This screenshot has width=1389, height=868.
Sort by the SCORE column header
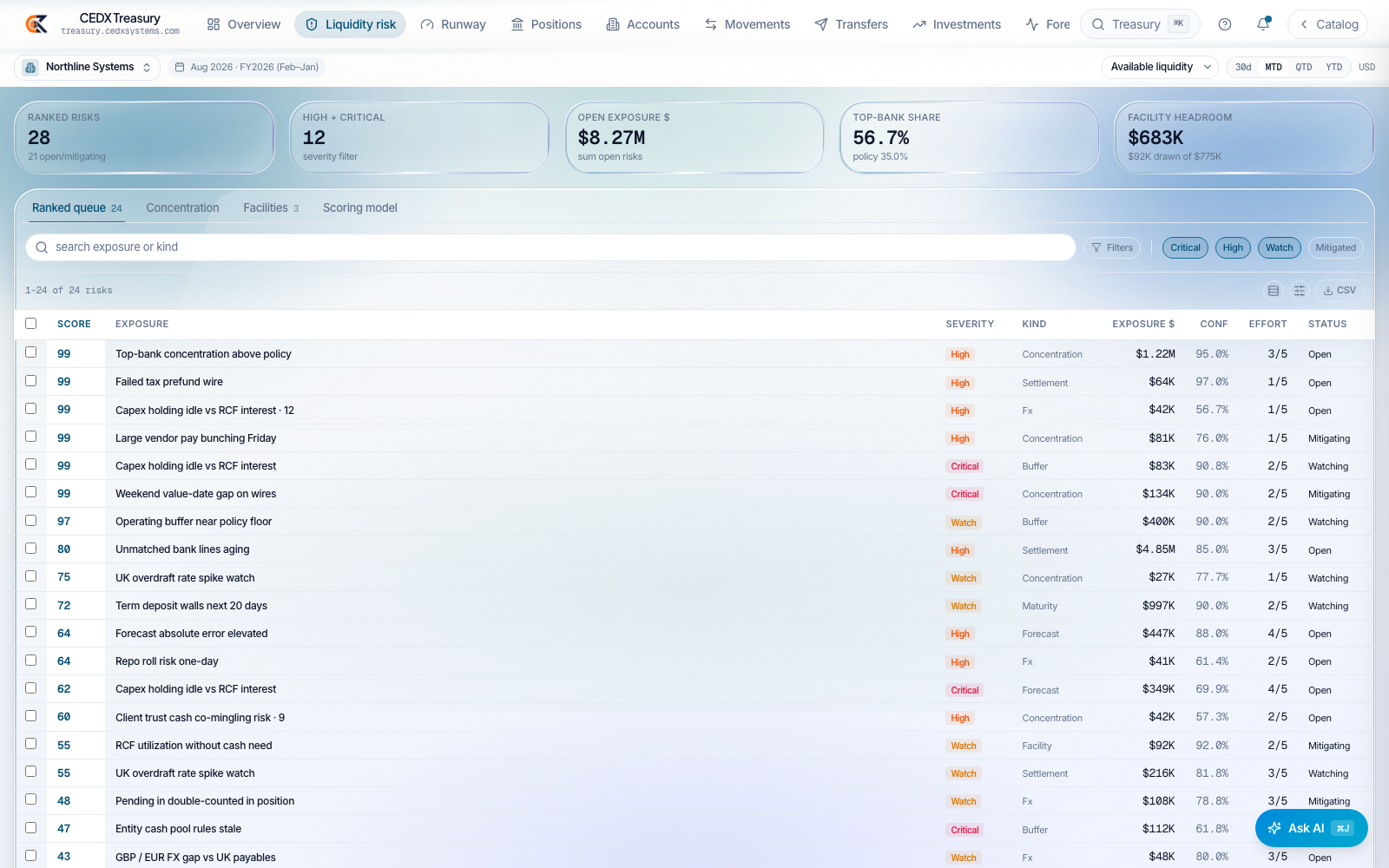[x=74, y=324]
